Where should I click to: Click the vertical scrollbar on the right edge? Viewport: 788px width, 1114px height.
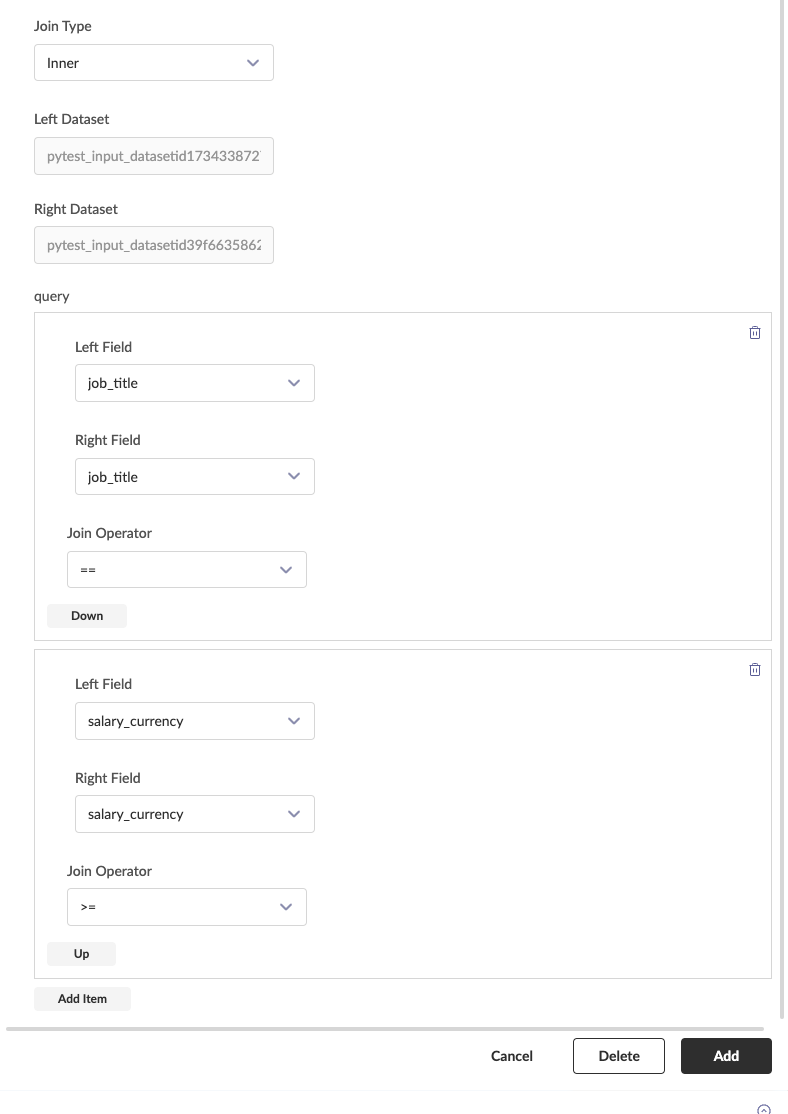click(x=783, y=500)
